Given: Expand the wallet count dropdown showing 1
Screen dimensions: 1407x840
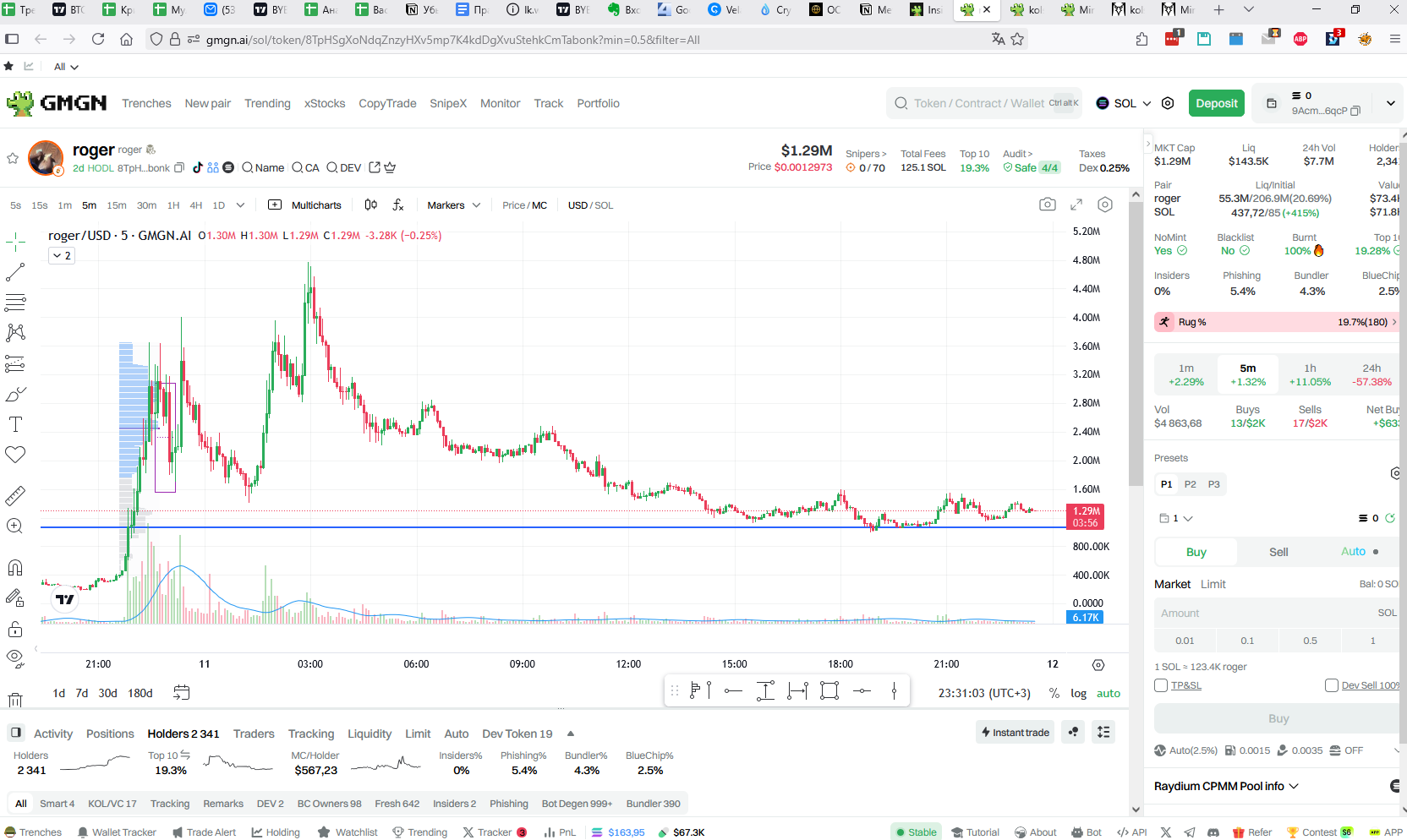Looking at the screenshot, I should coord(1176,518).
